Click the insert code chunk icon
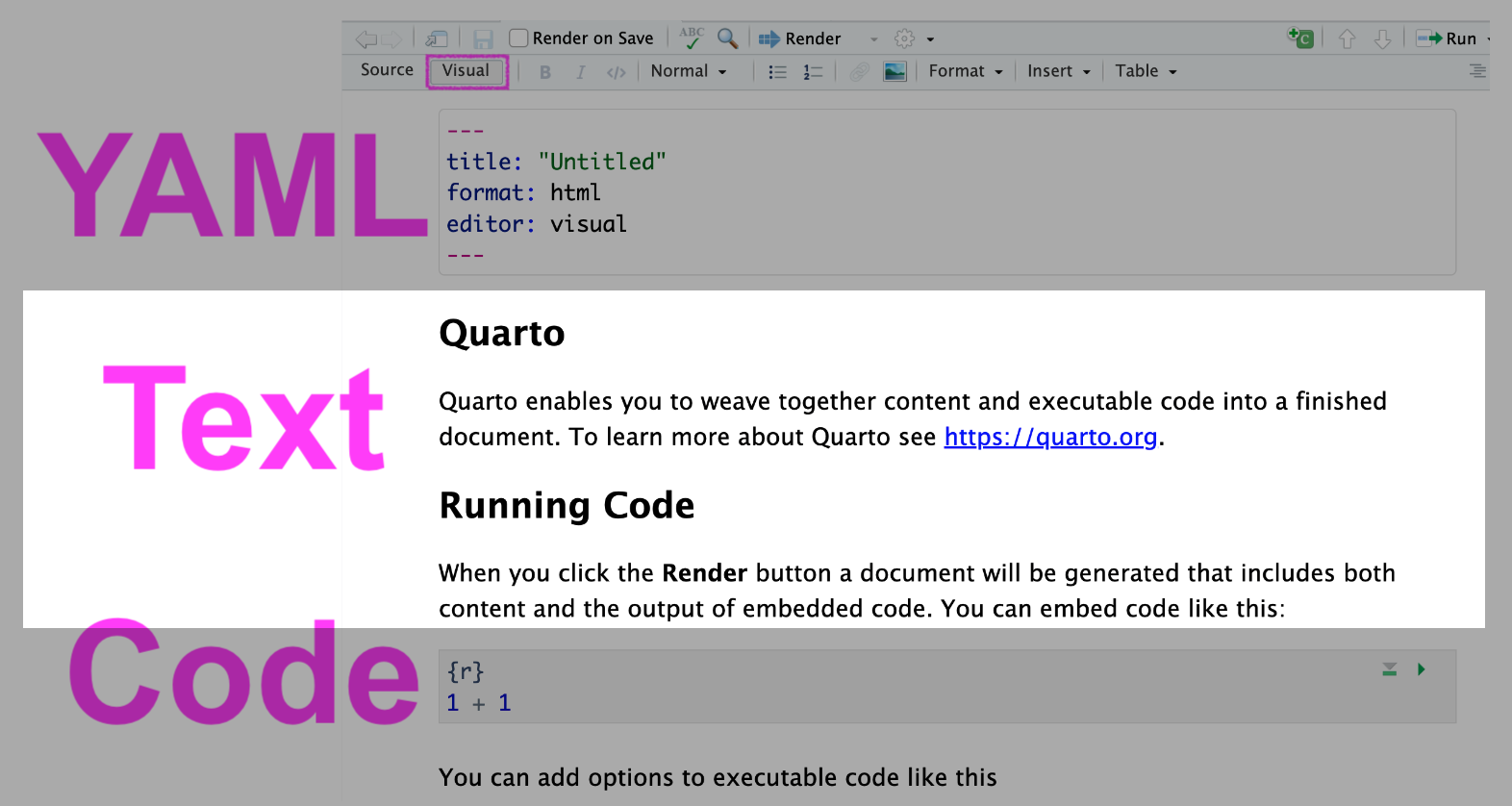 click(1300, 38)
